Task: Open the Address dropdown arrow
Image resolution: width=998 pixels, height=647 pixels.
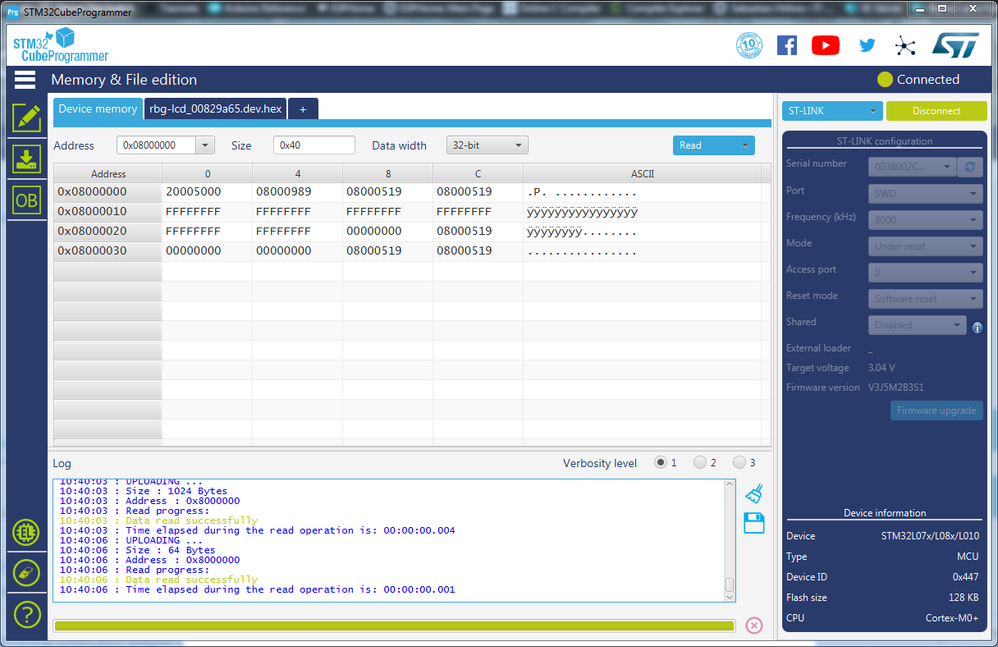Action: [x=205, y=145]
